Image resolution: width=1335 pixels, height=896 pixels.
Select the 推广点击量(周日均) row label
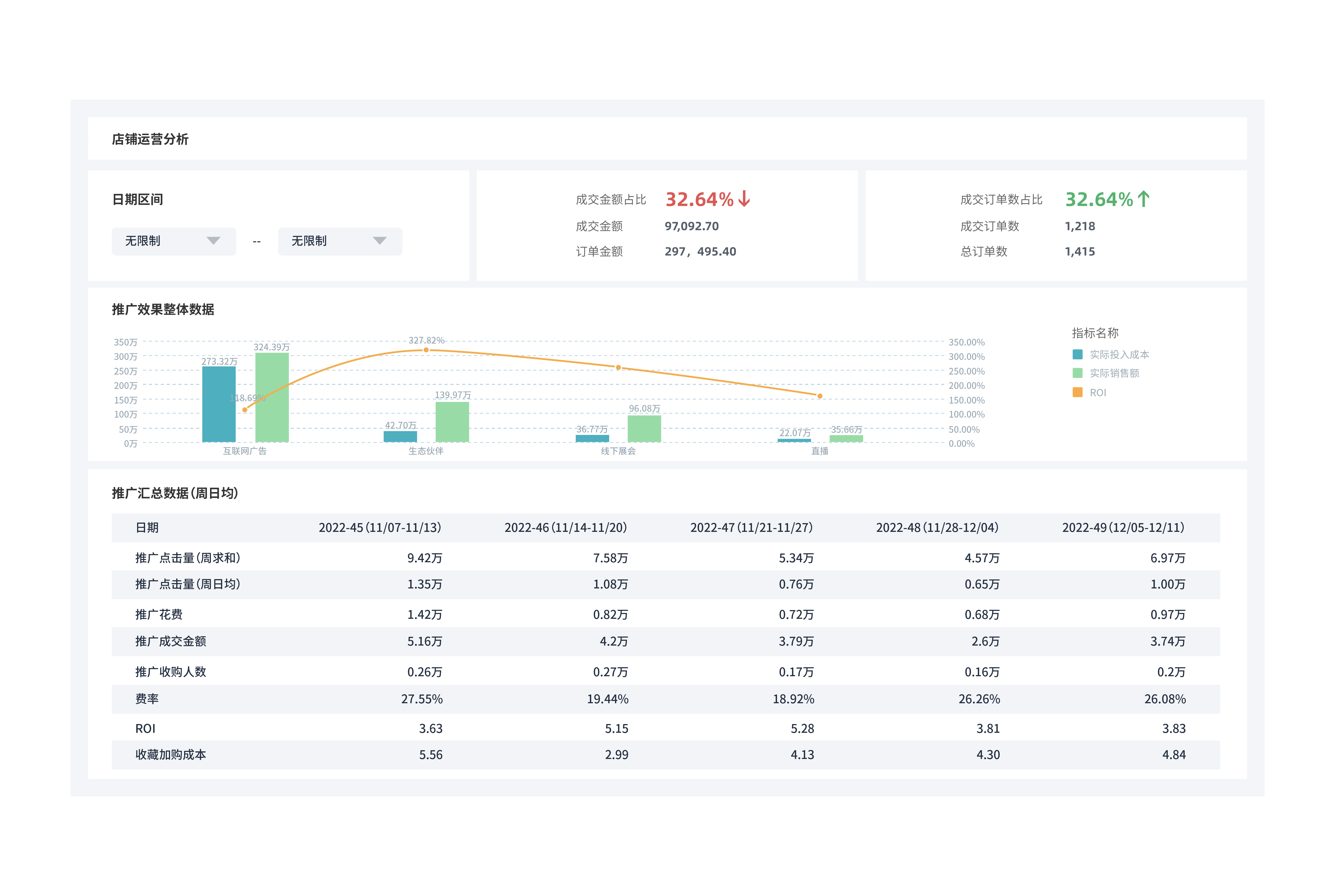(188, 584)
